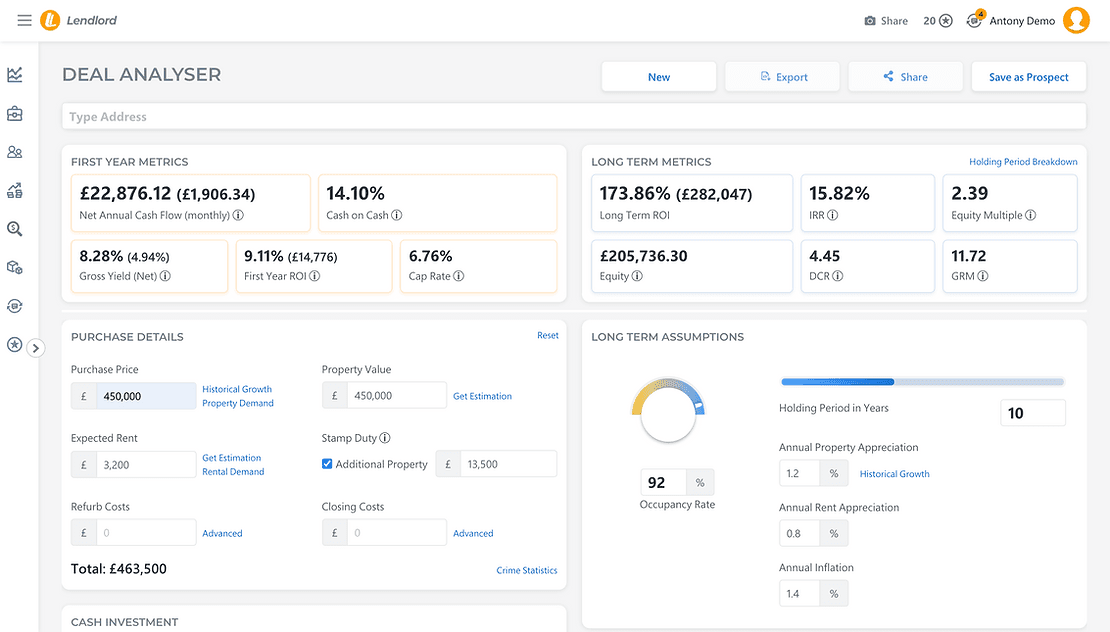Adjust the Holding Period slider bar

click(922, 382)
